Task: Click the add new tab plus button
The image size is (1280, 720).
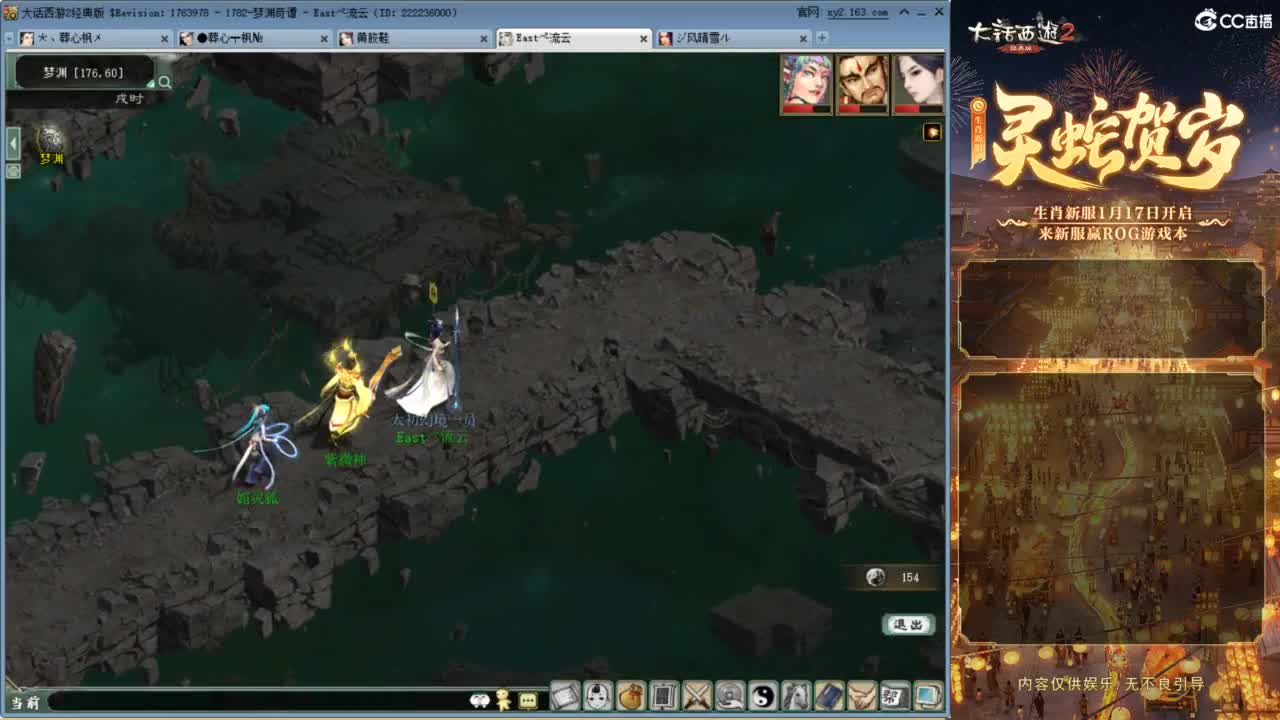Action: (822, 38)
